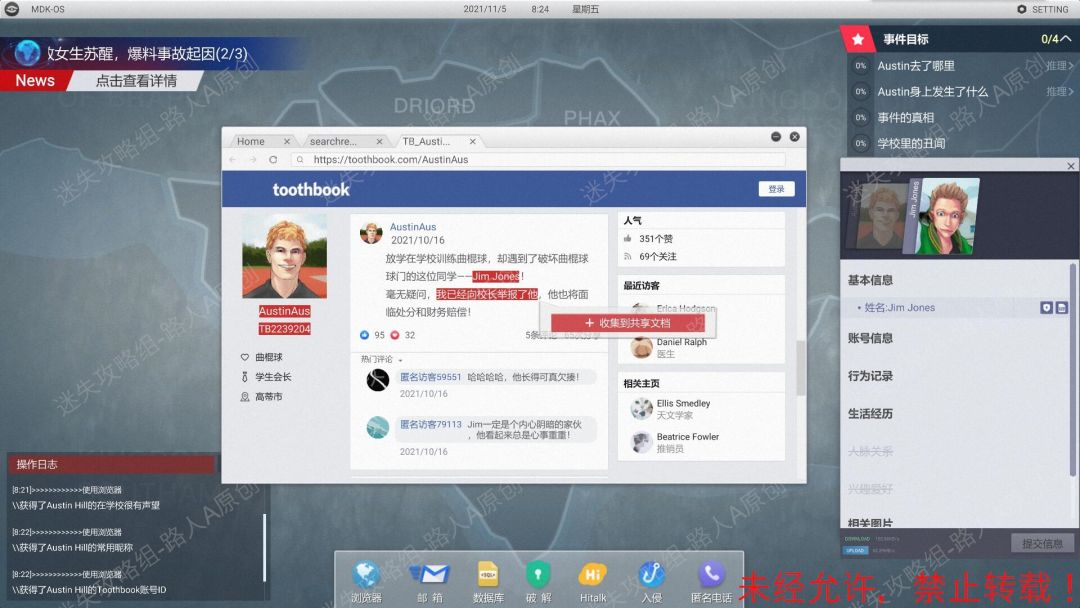The height and width of the screenshot is (608, 1080).
Task: Go back with the browser back arrow
Action: 233,160
